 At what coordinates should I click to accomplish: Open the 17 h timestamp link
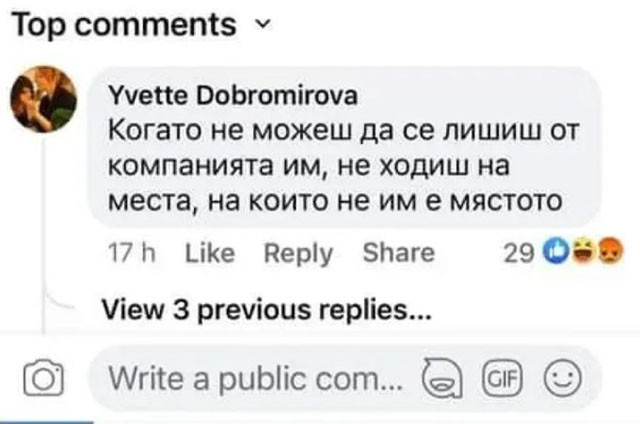(x=129, y=254)
